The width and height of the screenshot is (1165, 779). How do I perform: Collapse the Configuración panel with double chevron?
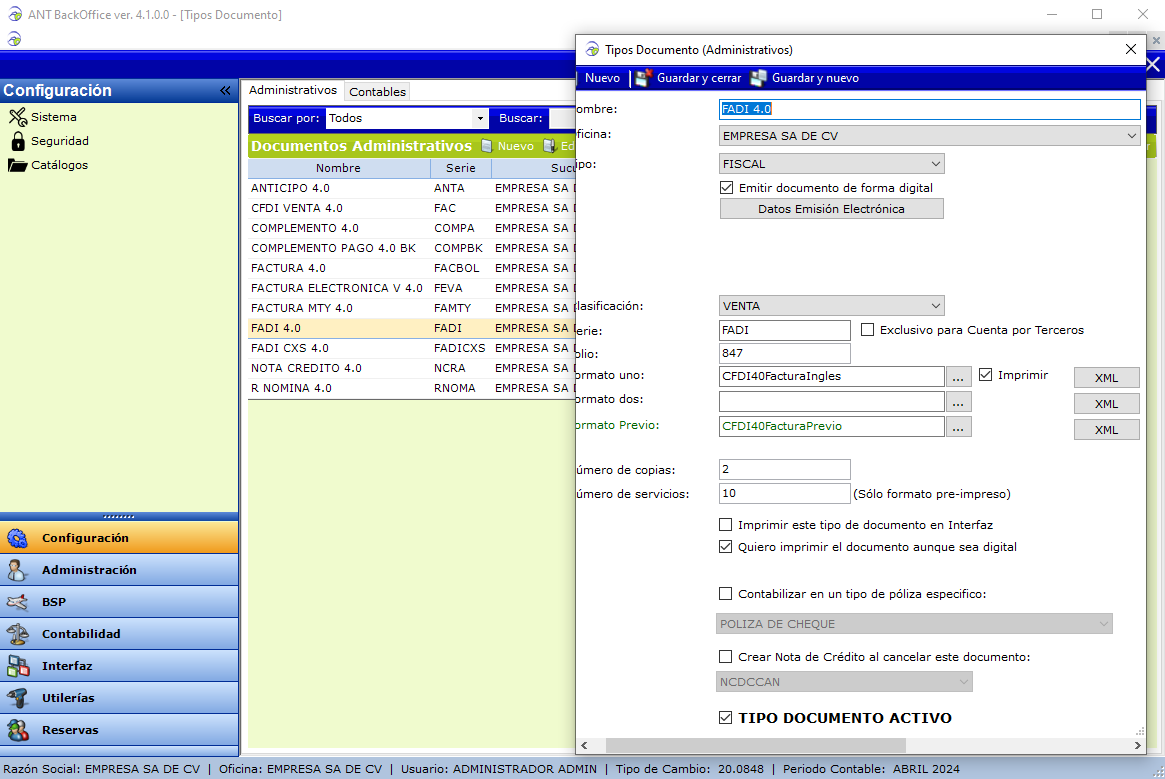(225, 91)
